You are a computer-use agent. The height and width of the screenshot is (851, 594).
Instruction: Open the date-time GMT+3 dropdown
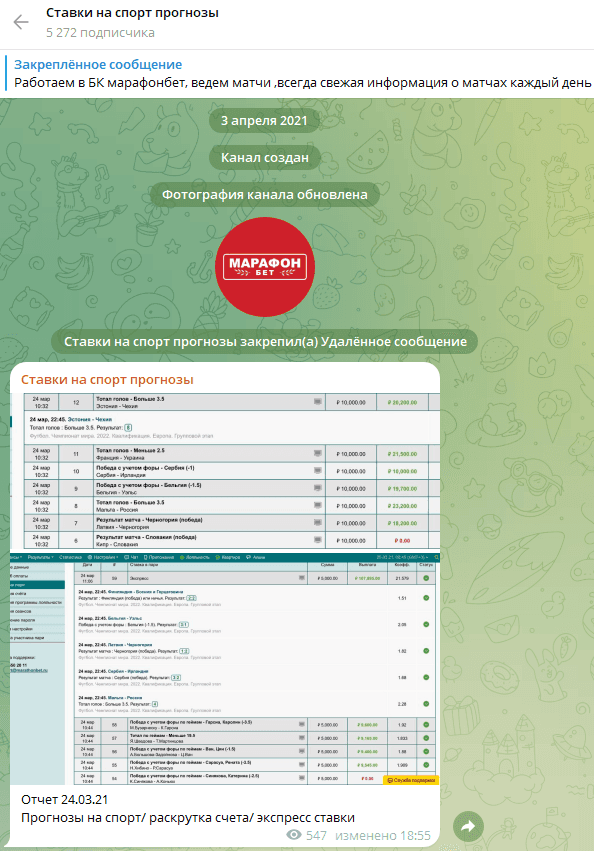click(x=402, y=557)
